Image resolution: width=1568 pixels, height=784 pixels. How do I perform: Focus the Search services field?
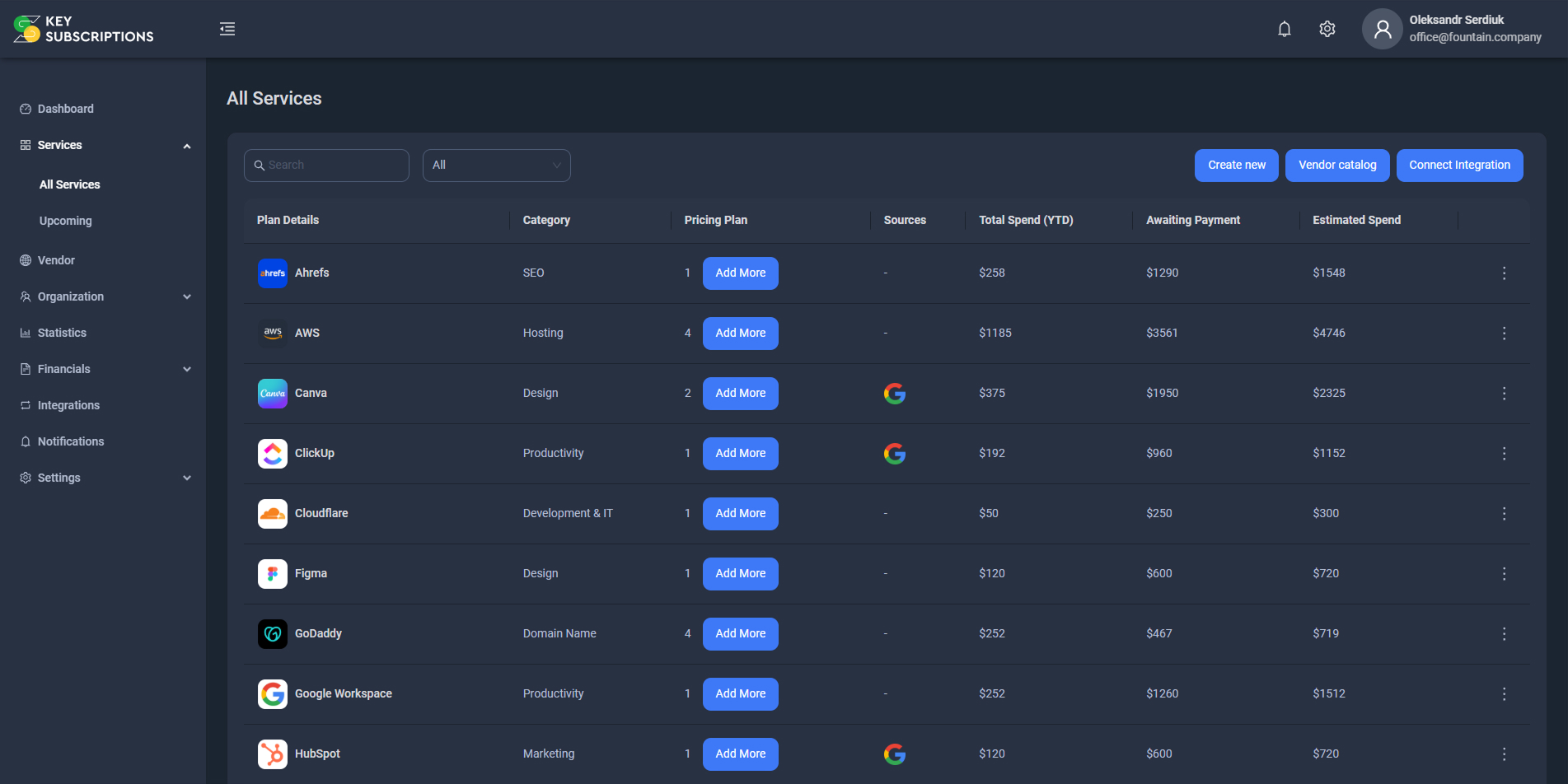326,166
